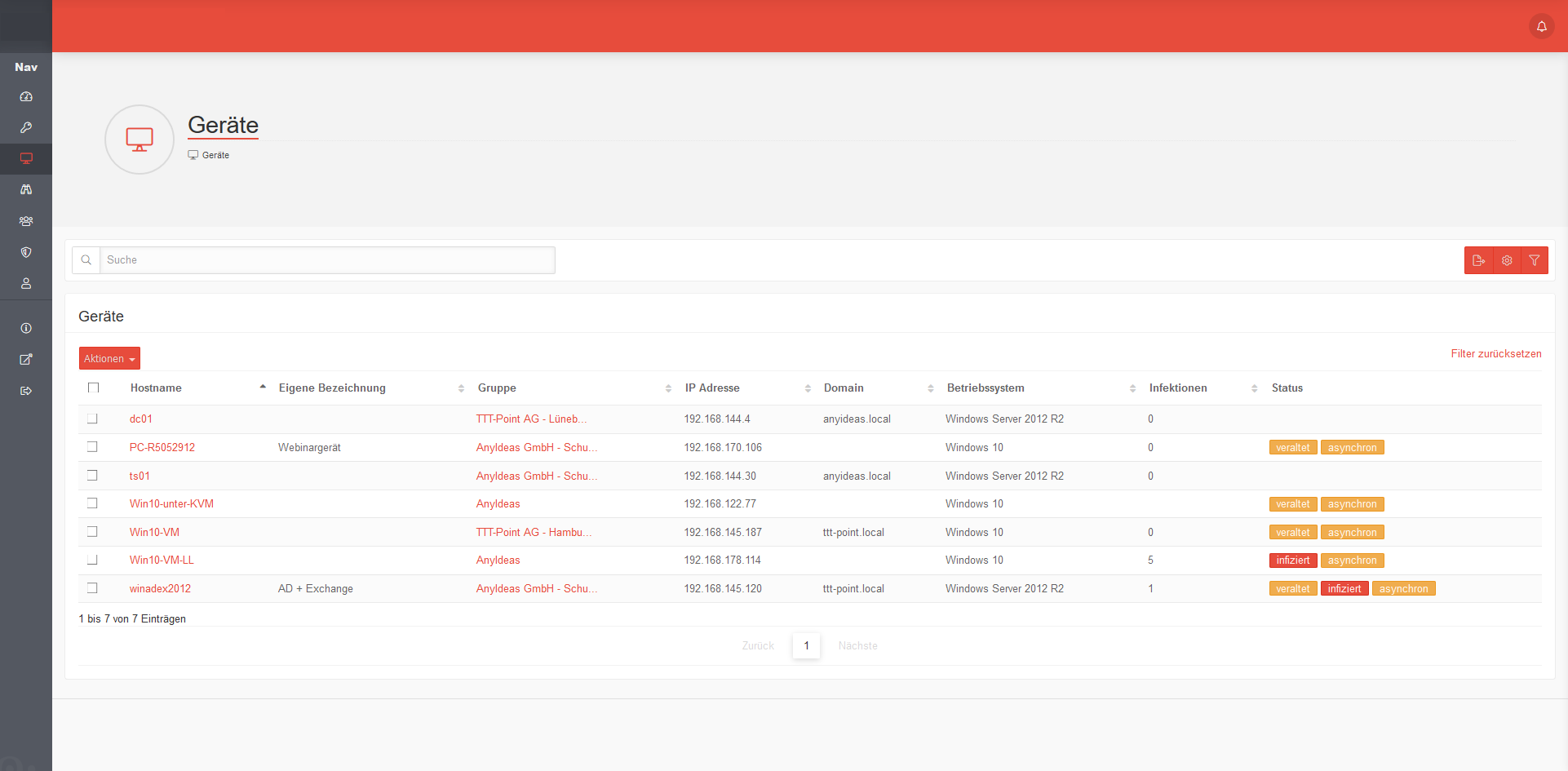The height and width of the screenshot is (771, 1568).
Task: Click the asynchron badge in Win10-VM row
Action: (x=1352, y=532)
